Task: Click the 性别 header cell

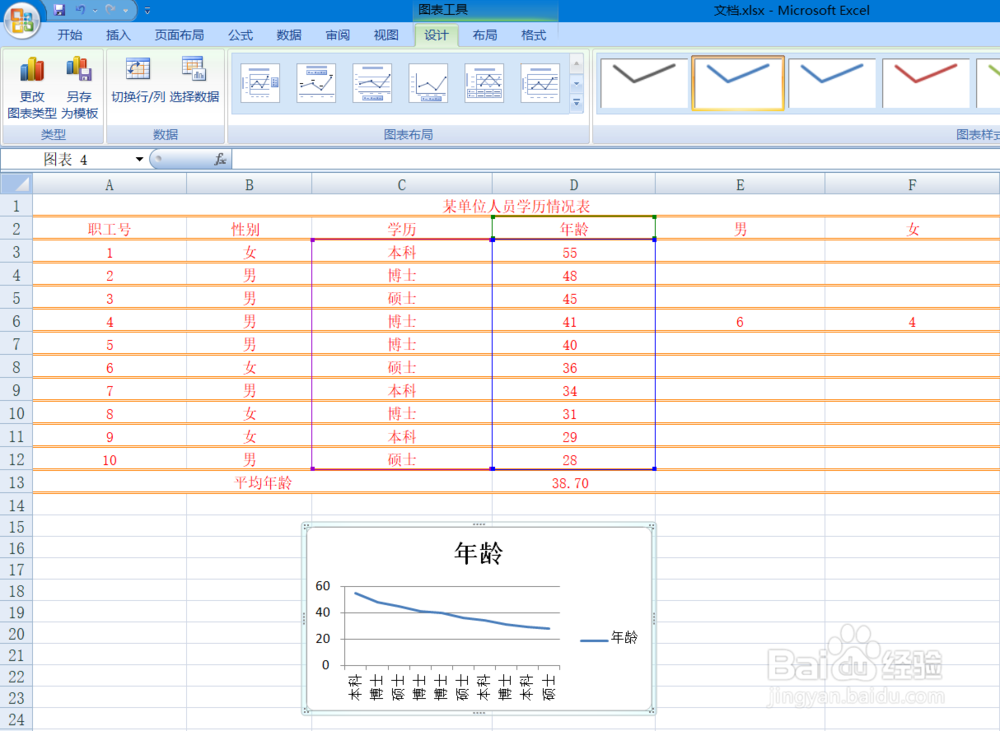Action: tap(249, 229)
